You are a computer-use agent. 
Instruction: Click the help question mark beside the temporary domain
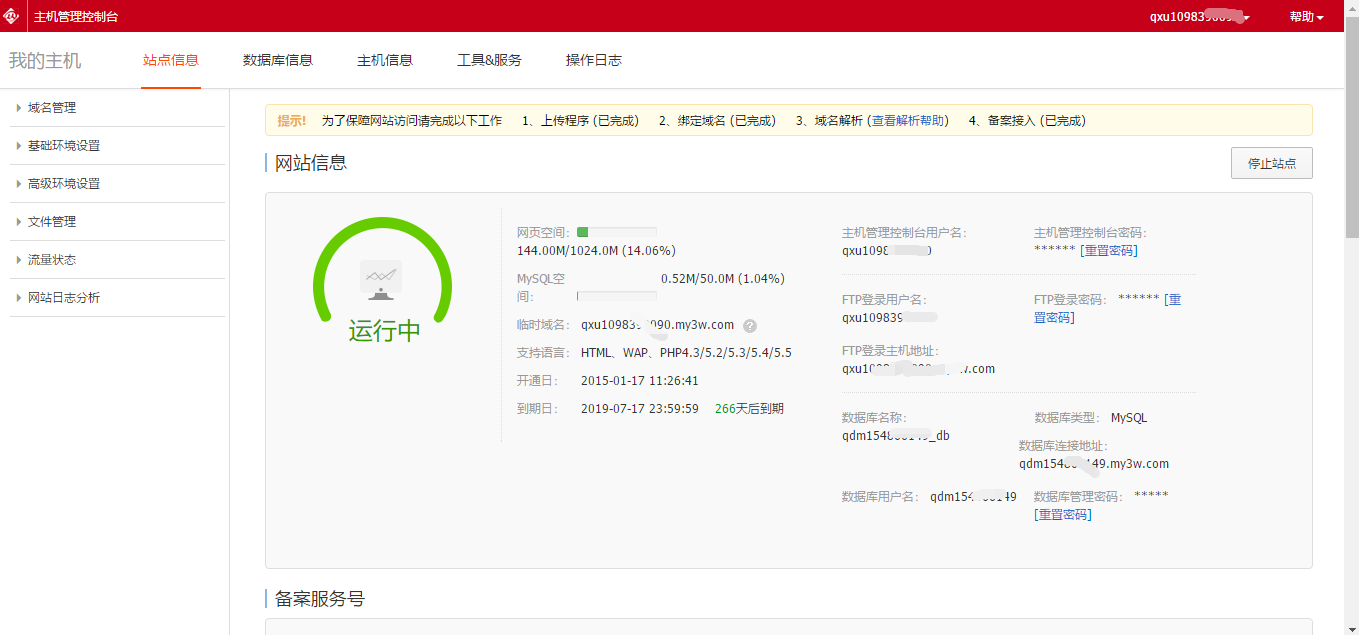(750, 326)
